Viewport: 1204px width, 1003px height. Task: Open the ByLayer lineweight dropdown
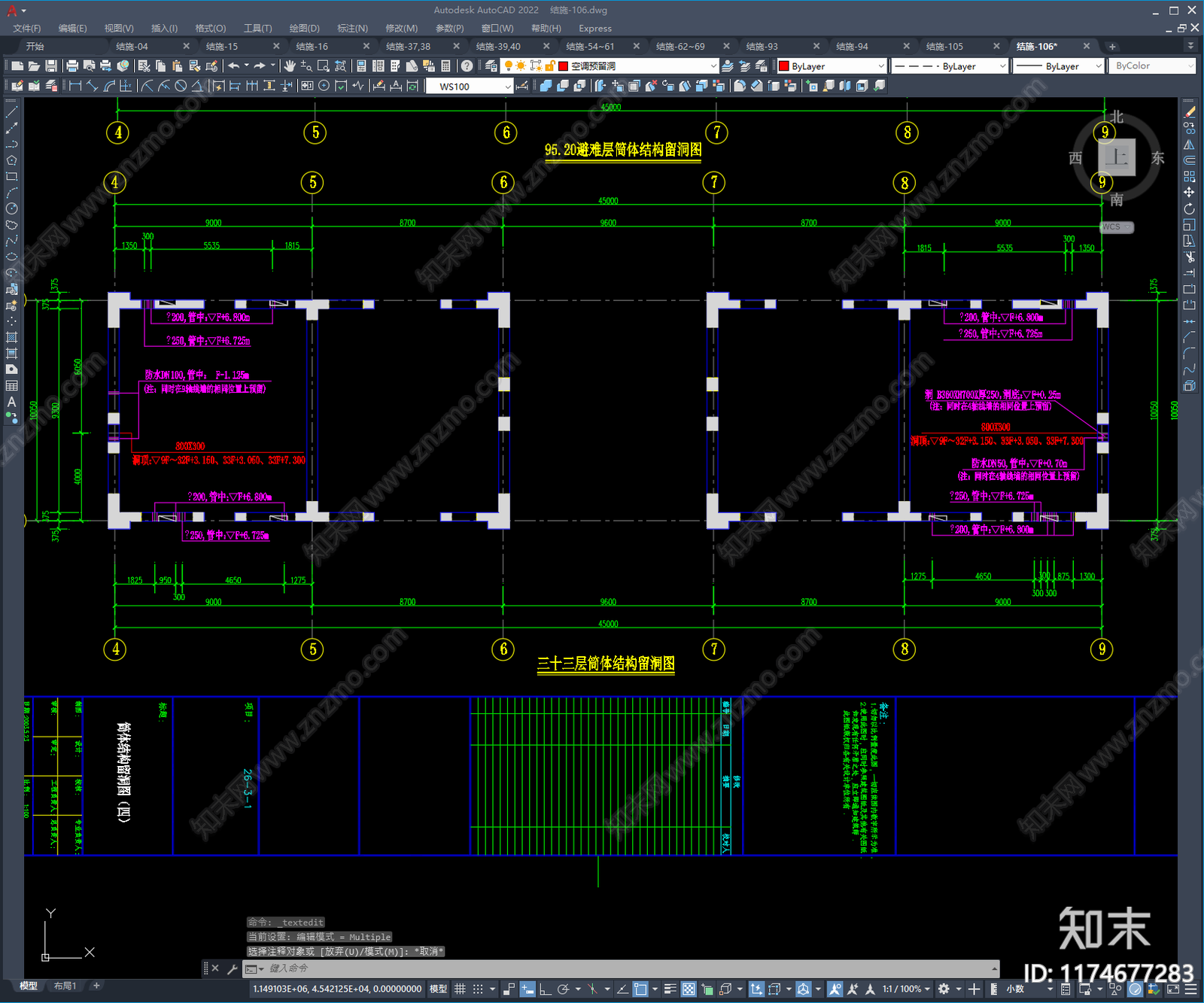point(1058,66)
